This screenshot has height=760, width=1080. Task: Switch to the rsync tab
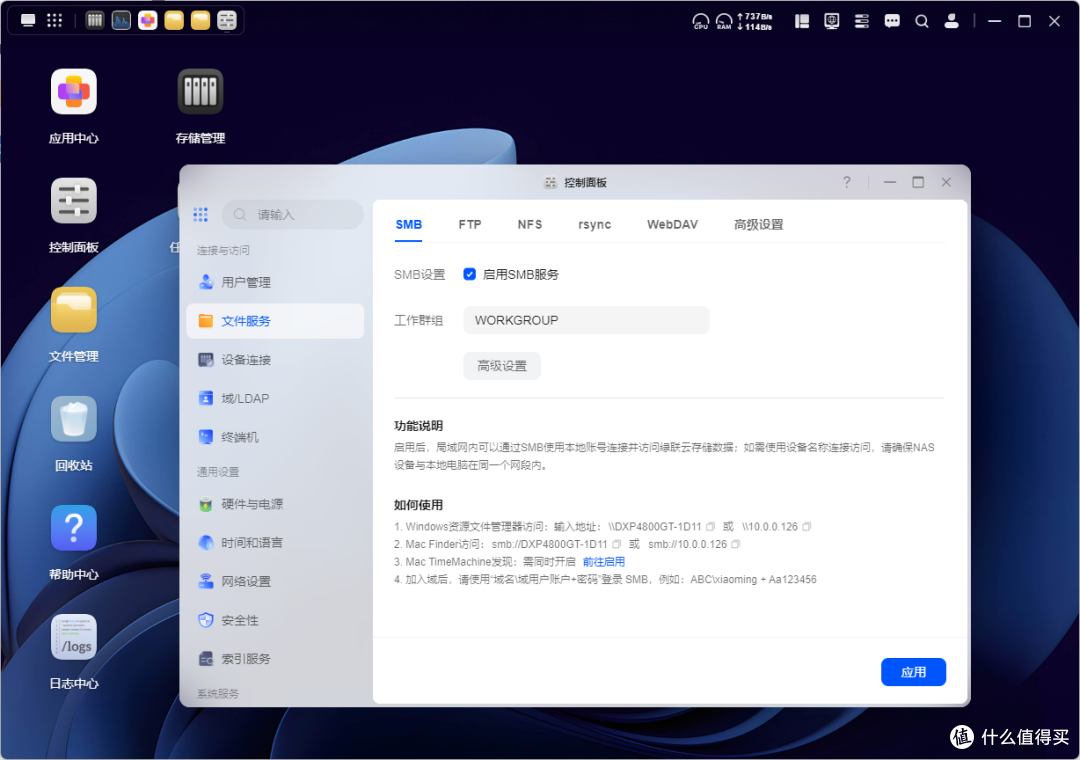pos(594,225)
